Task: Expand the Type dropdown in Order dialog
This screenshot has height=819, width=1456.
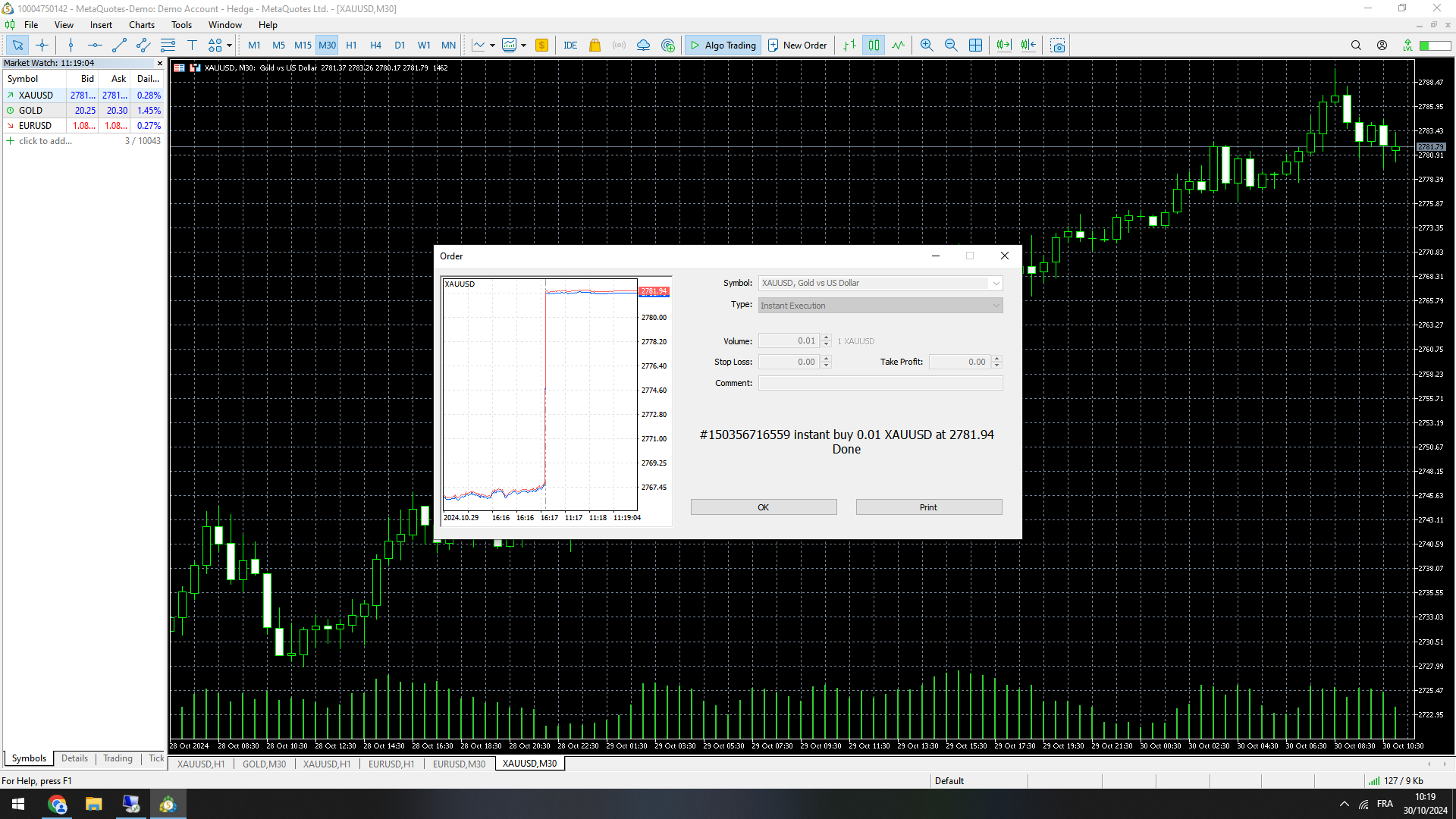Action: (x=996, y=306)
